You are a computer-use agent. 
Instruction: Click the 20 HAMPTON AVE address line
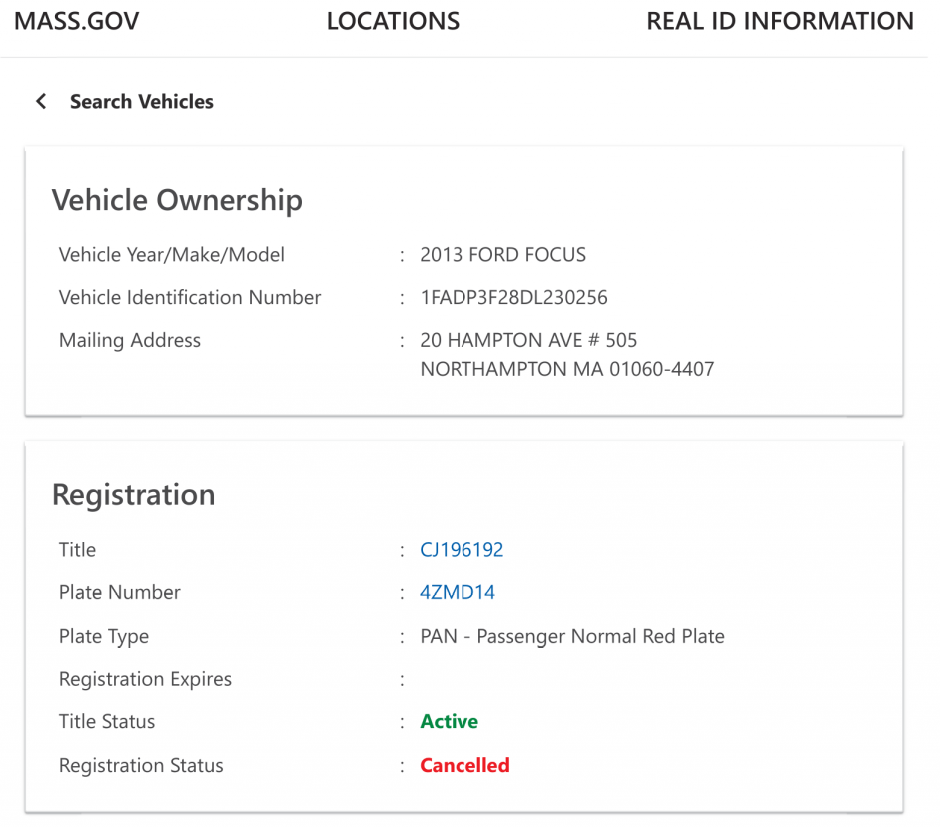[528, 341]
